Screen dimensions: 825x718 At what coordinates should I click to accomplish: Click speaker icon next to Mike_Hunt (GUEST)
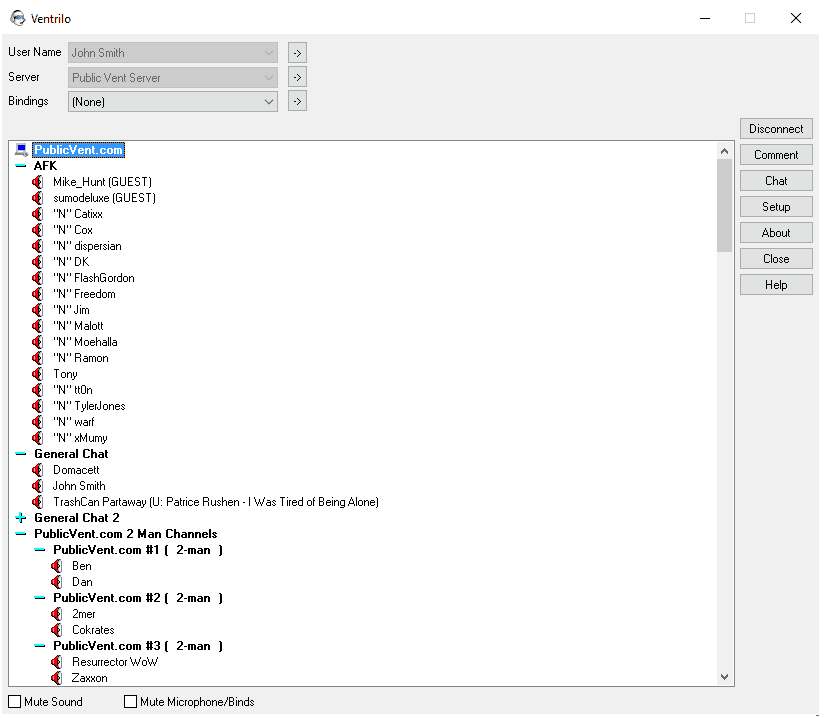point(37,182)
